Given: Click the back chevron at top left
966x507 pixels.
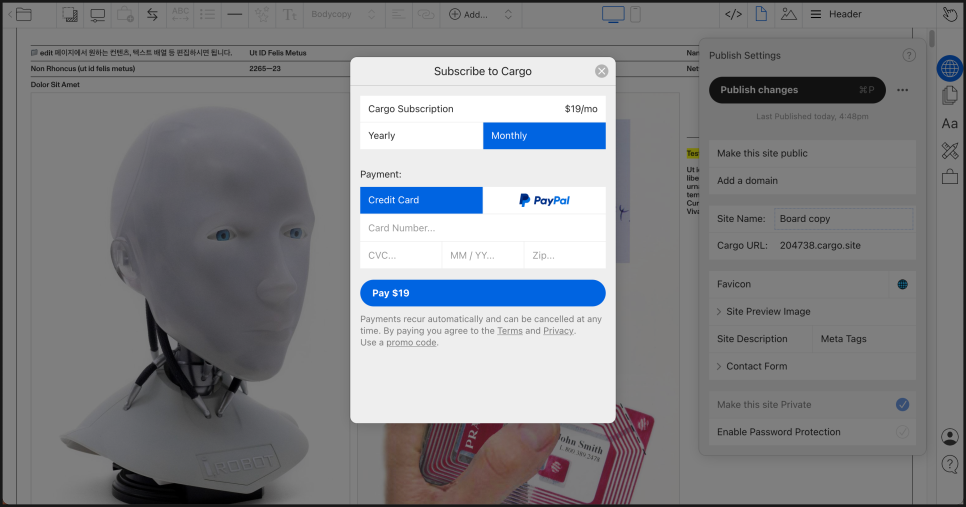Looking at the screenshot, I should point(10,14).
